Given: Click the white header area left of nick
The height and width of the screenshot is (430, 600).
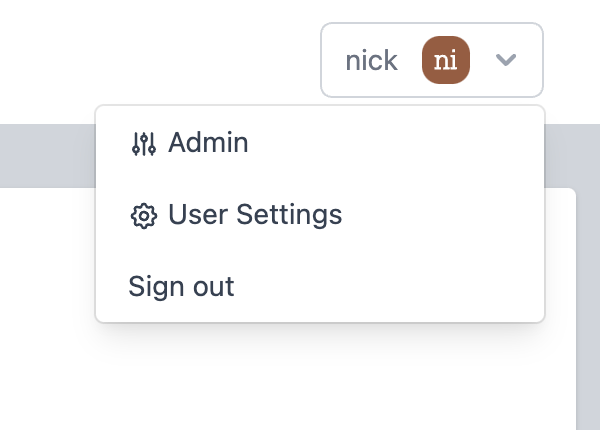Looking at the screenshot, I should (150, 60).
